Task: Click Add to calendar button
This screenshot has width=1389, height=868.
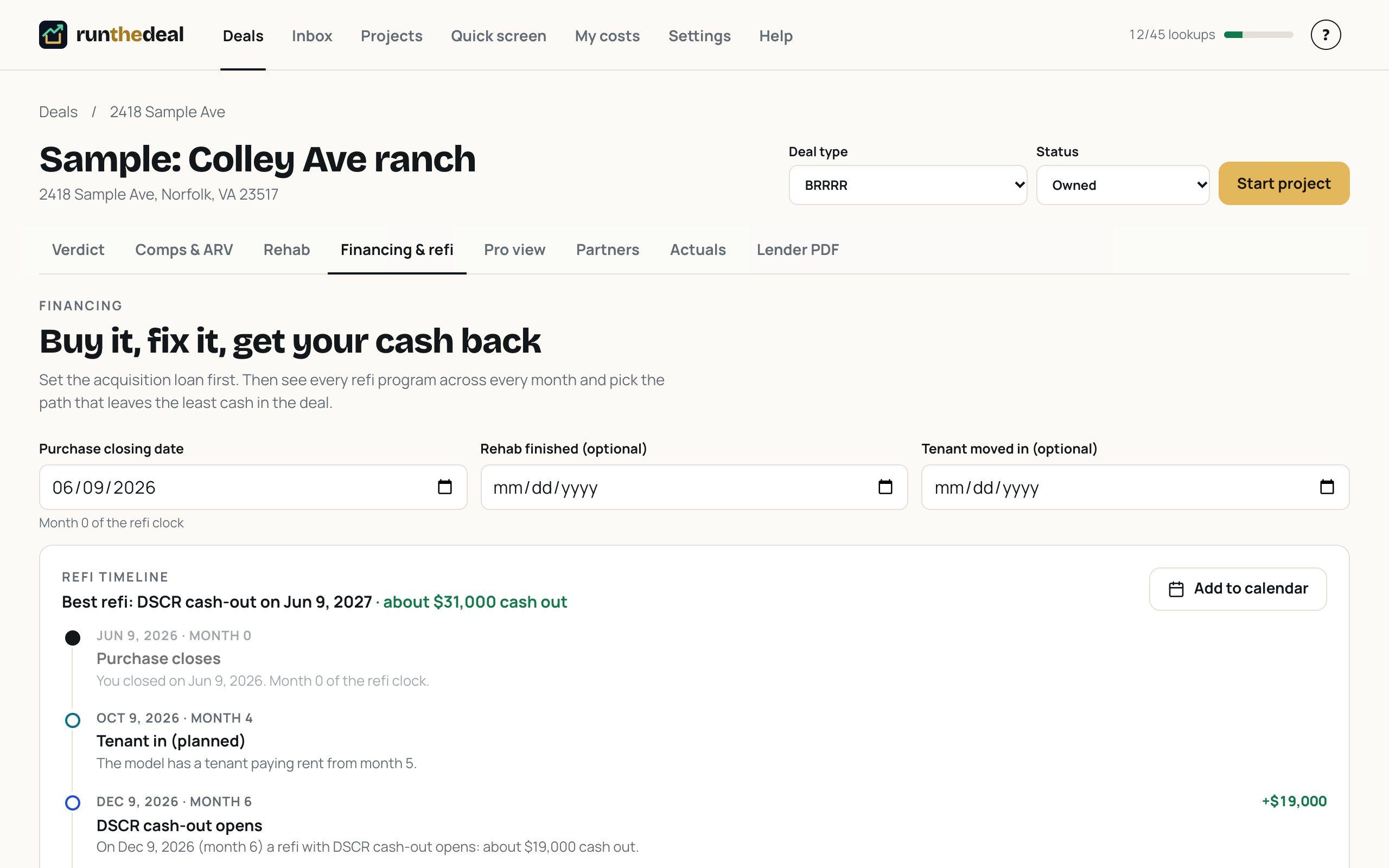Action: (x=1238, y=589)
